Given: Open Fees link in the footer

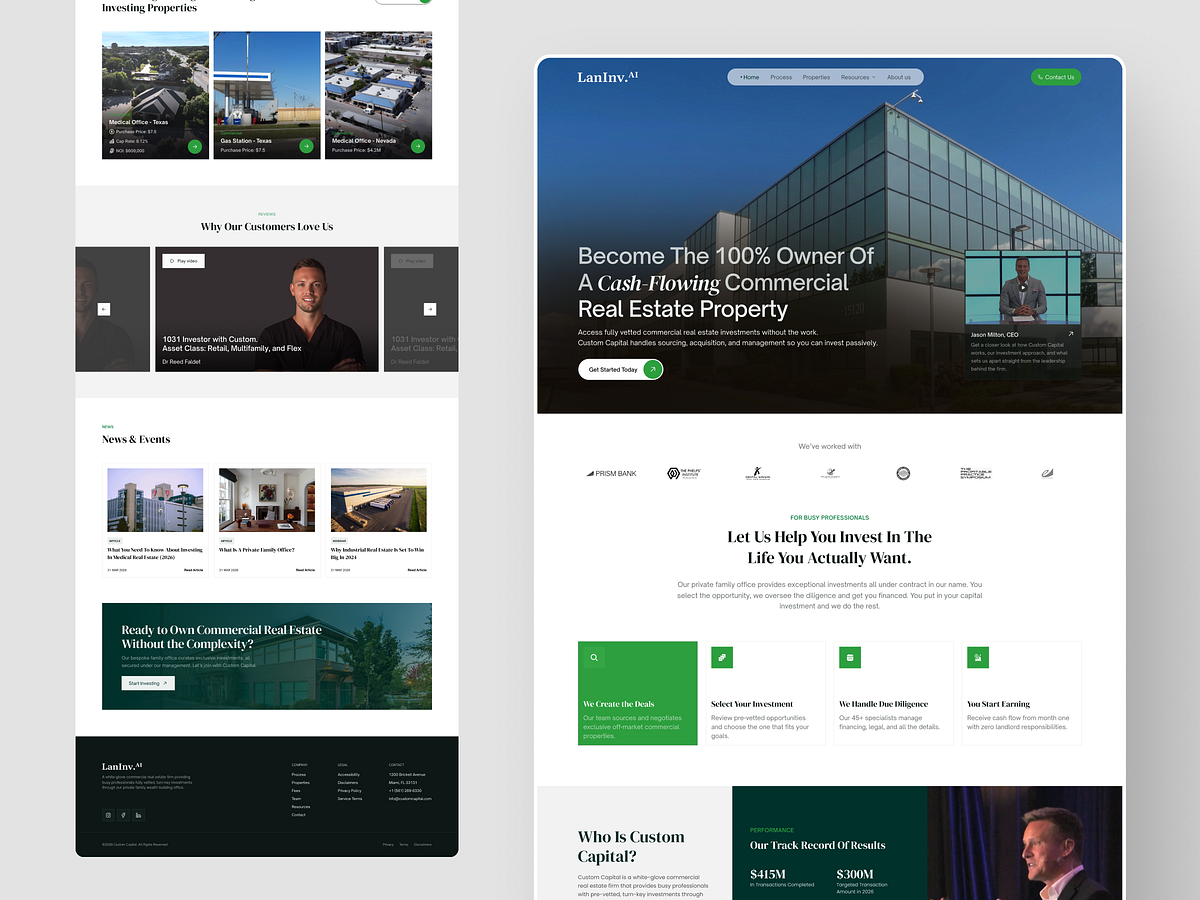Looking at the screenshot, I should pos(296,791).
